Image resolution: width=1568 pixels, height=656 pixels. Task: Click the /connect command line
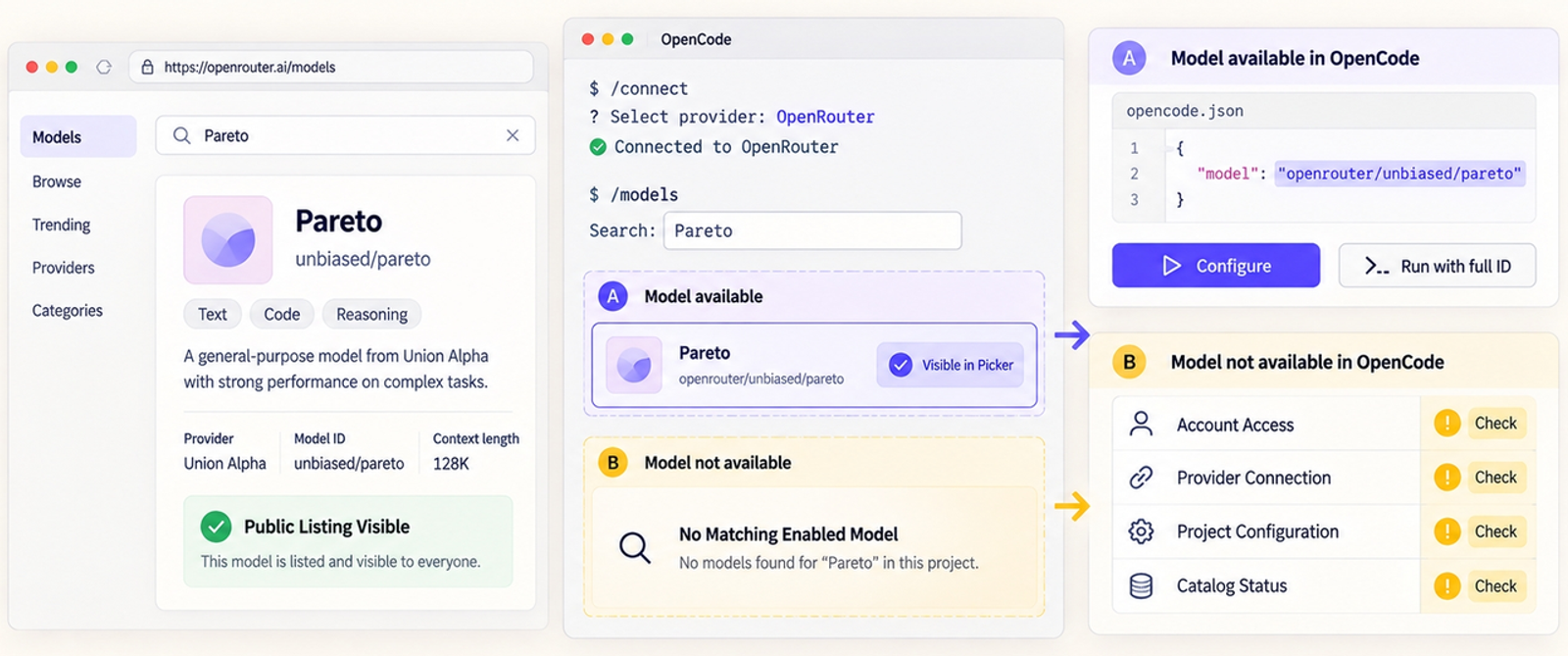639,88
